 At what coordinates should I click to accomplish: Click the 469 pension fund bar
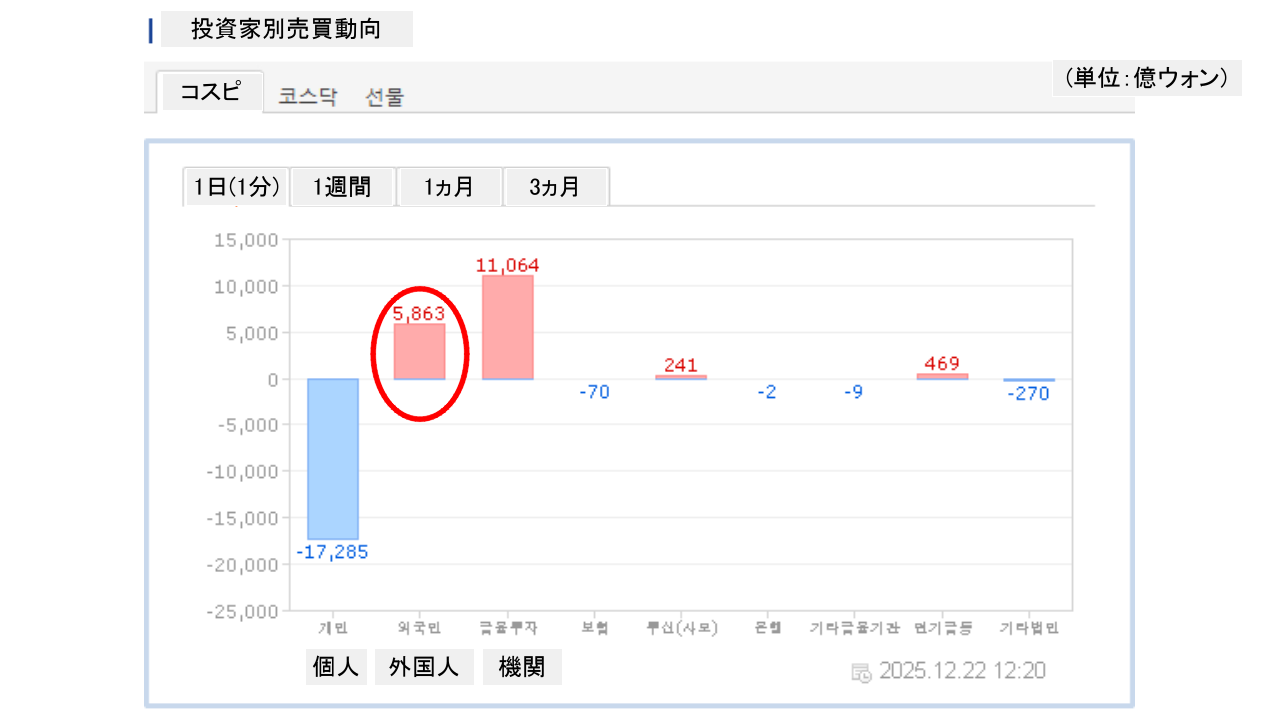point(942,376)
